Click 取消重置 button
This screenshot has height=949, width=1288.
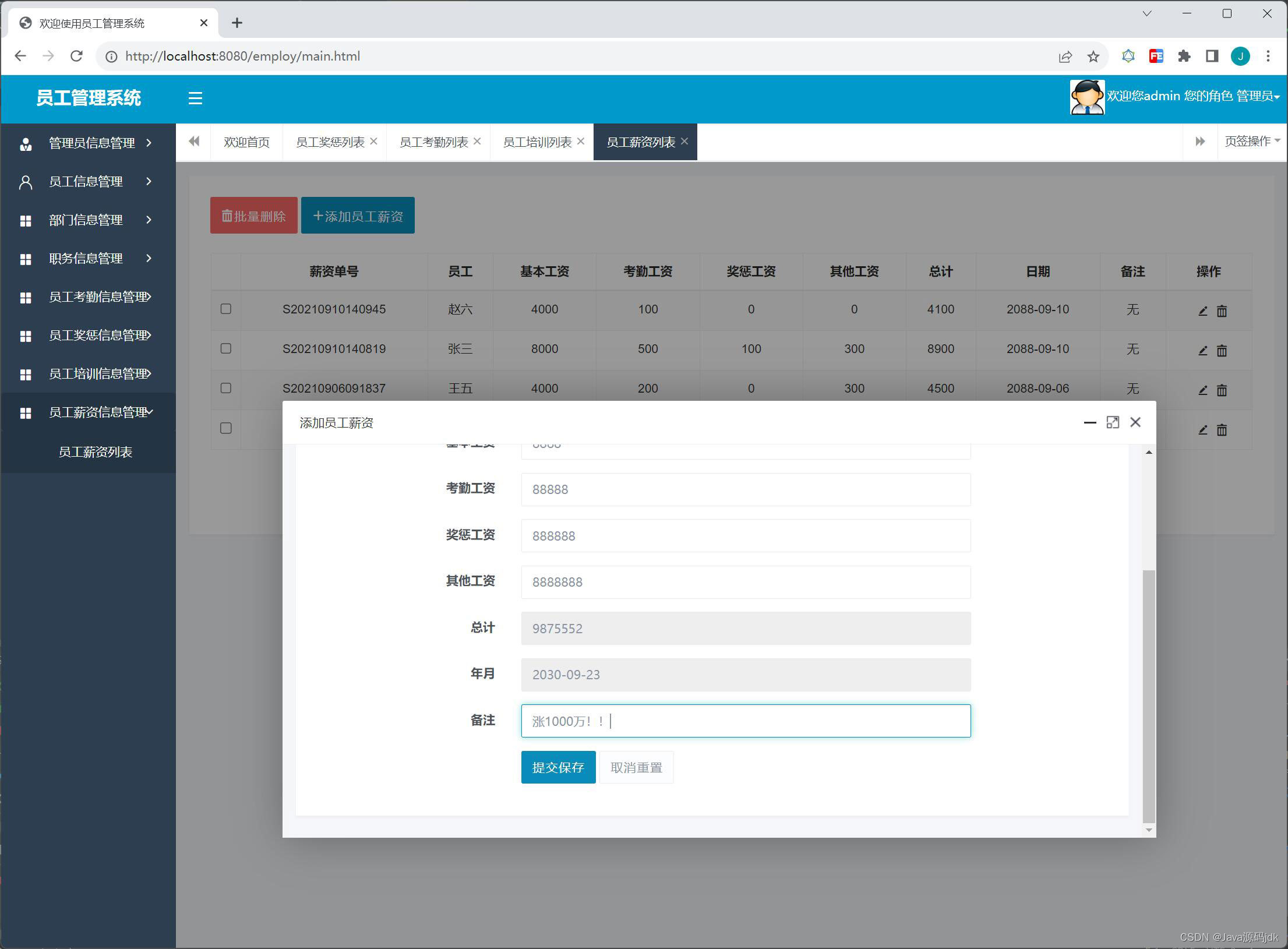pos(636,767)
